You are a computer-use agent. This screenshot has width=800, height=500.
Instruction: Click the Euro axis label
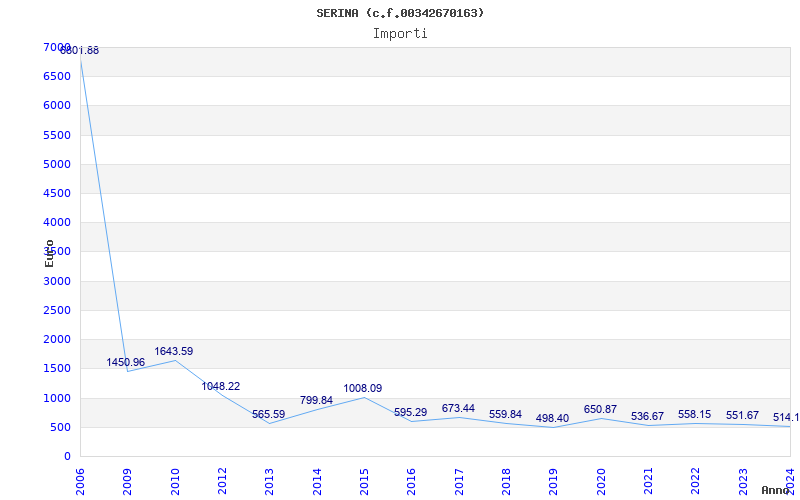[49, 254]
